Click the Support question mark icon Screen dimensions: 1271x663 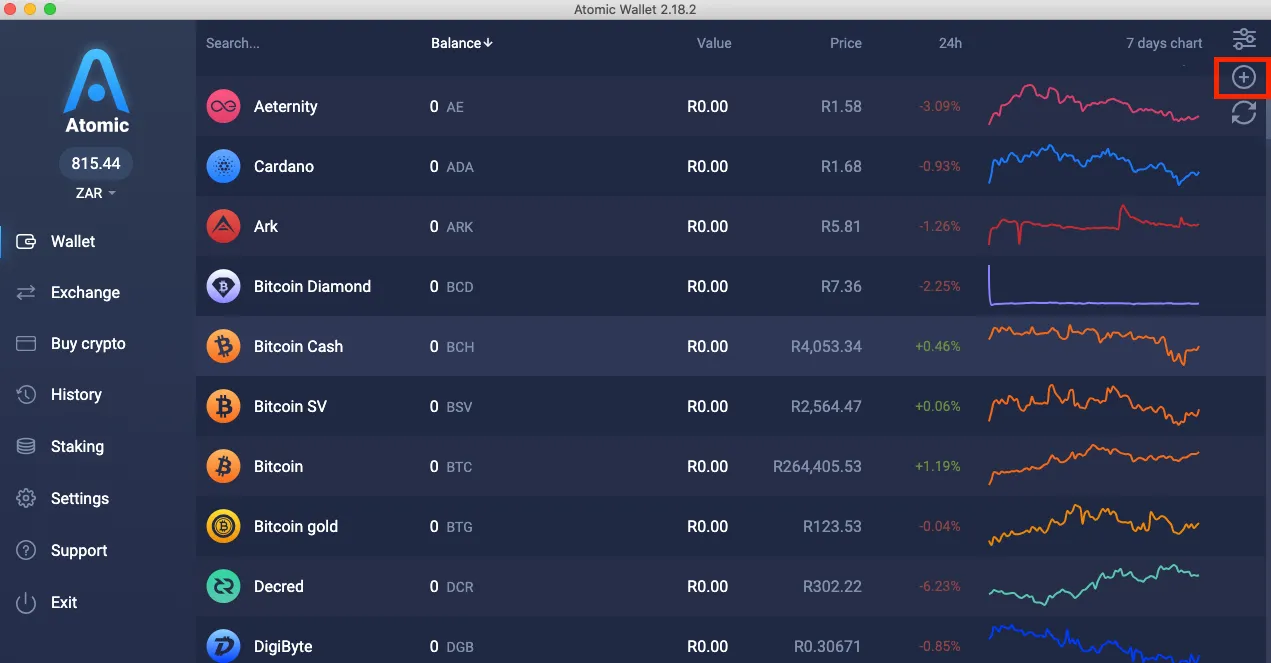27,550
